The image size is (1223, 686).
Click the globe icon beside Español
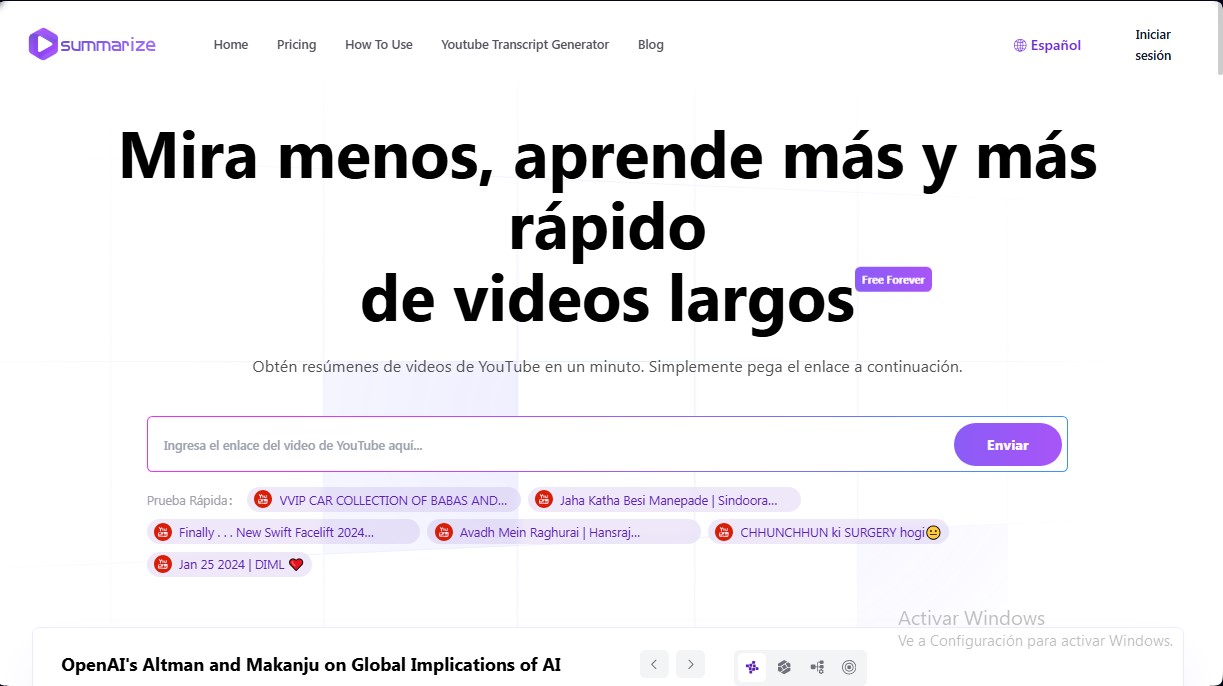click(x=1020, y=45)
